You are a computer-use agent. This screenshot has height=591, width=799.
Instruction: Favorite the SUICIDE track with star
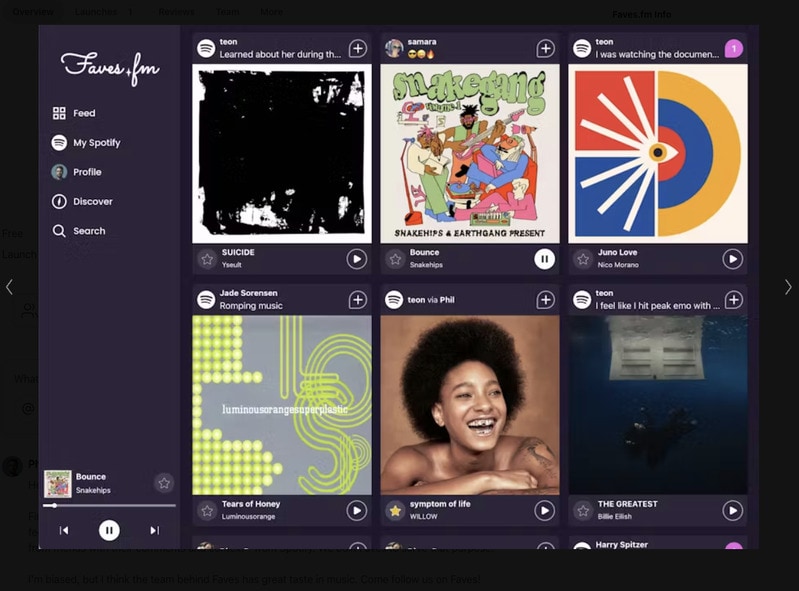point(207,259)
